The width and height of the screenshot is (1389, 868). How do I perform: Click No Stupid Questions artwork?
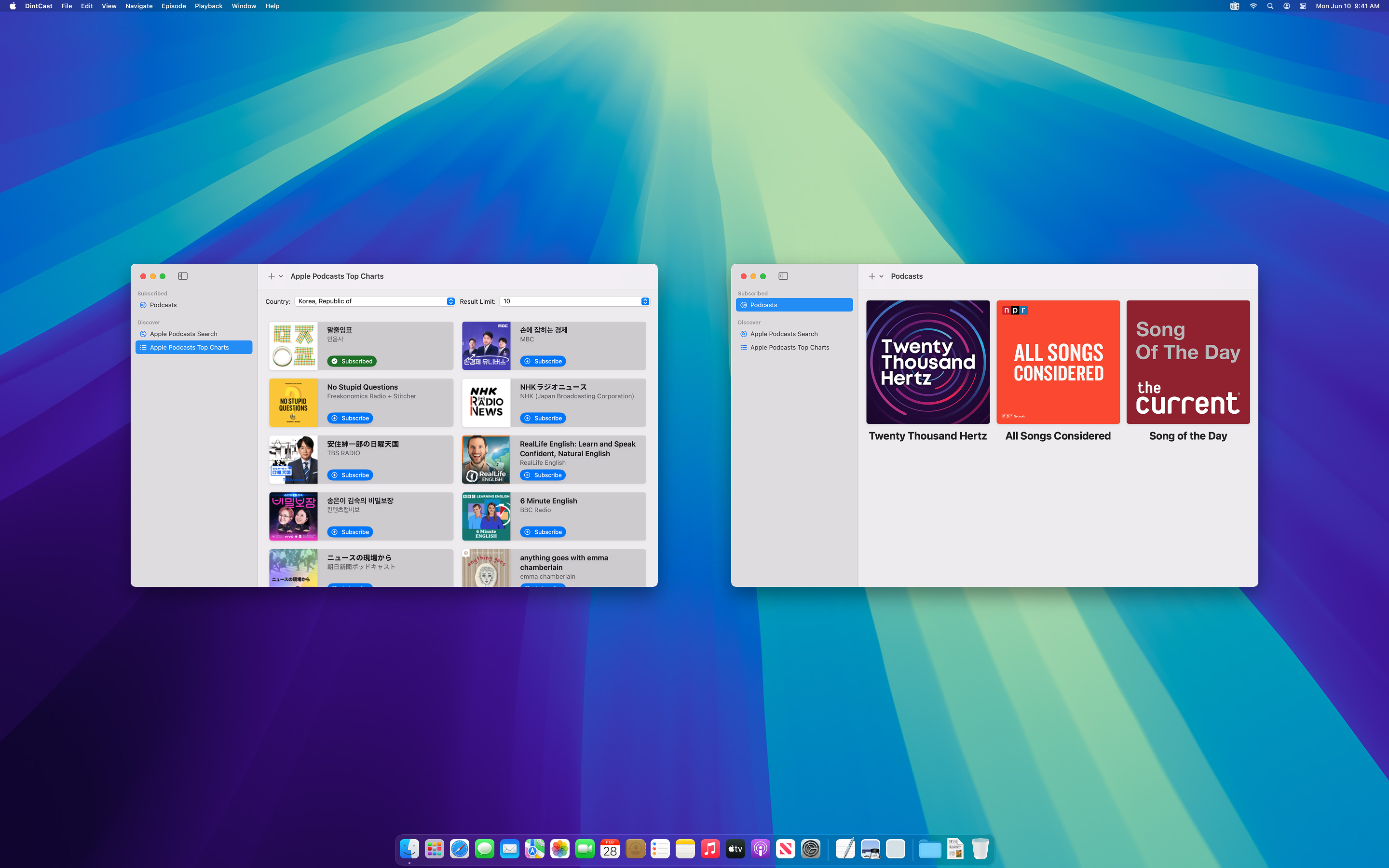[293, 403]
